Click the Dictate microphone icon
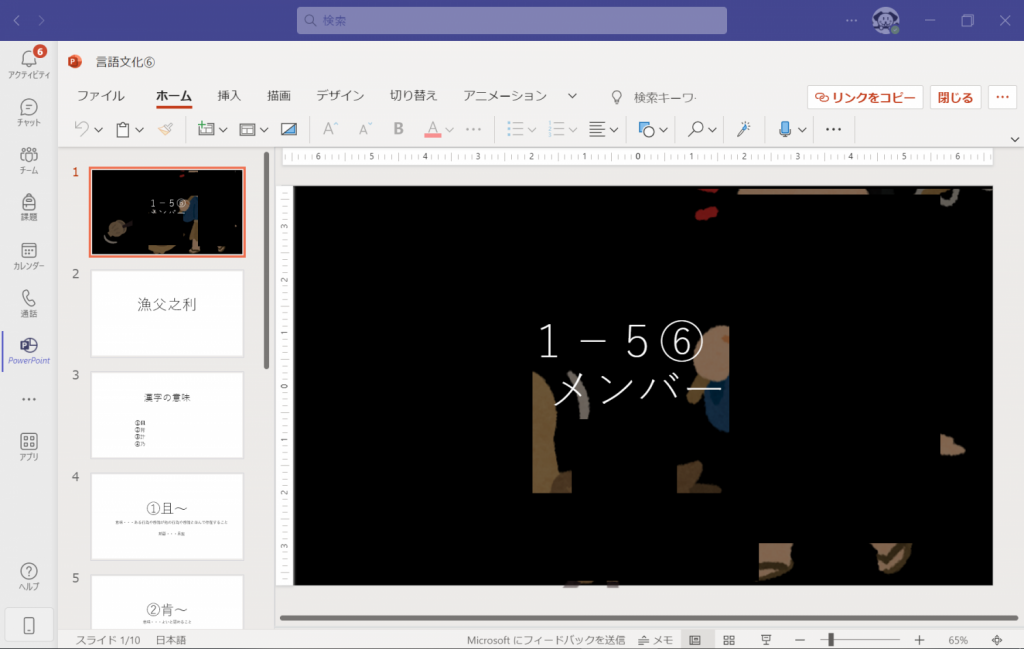 pos(785,129)
